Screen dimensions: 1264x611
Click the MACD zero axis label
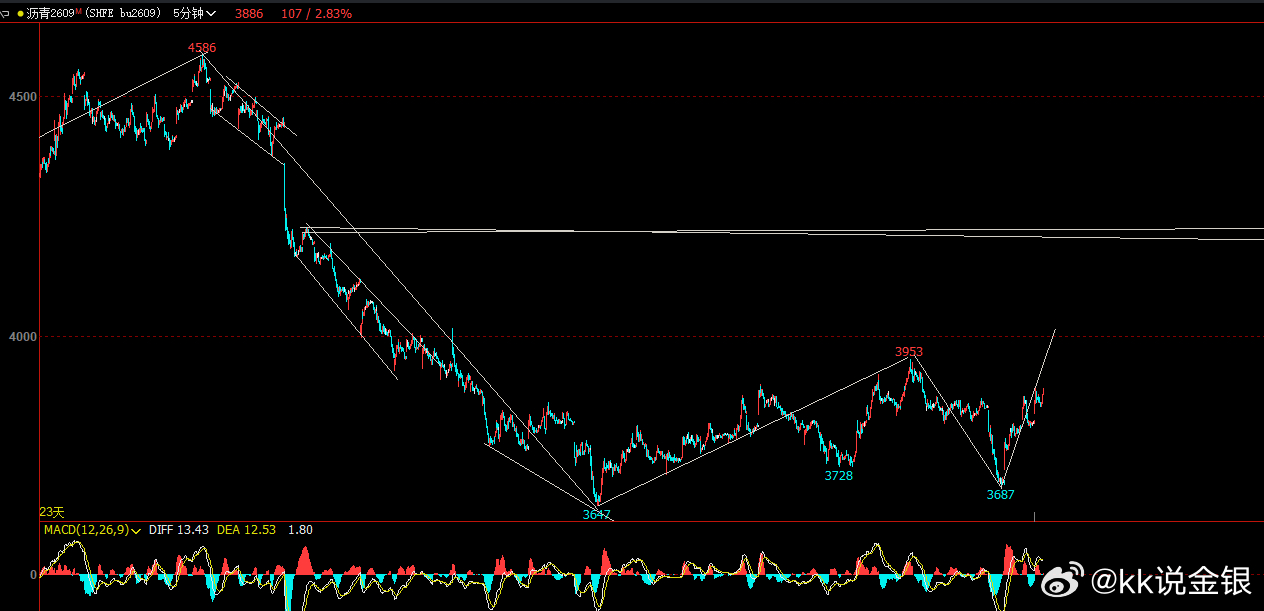[x=33, y=575]
